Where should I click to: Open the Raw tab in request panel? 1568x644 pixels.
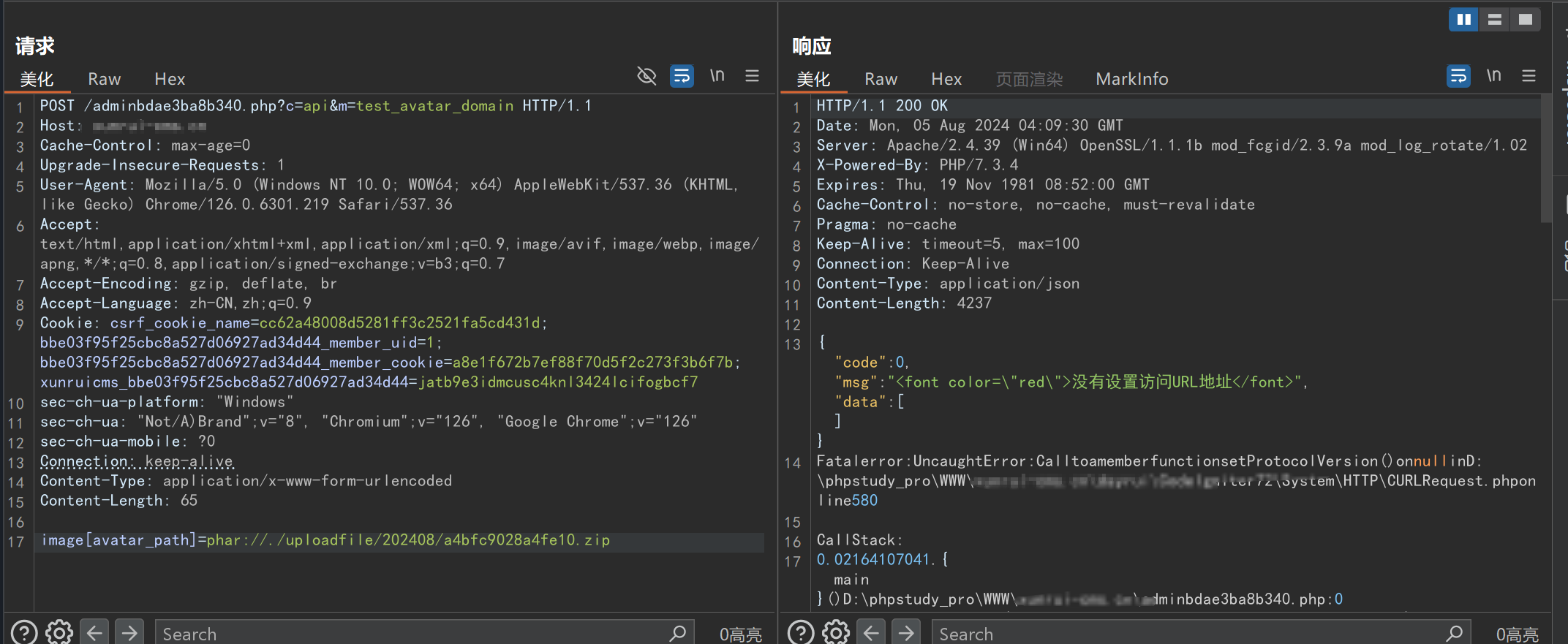tap(104, 79)
